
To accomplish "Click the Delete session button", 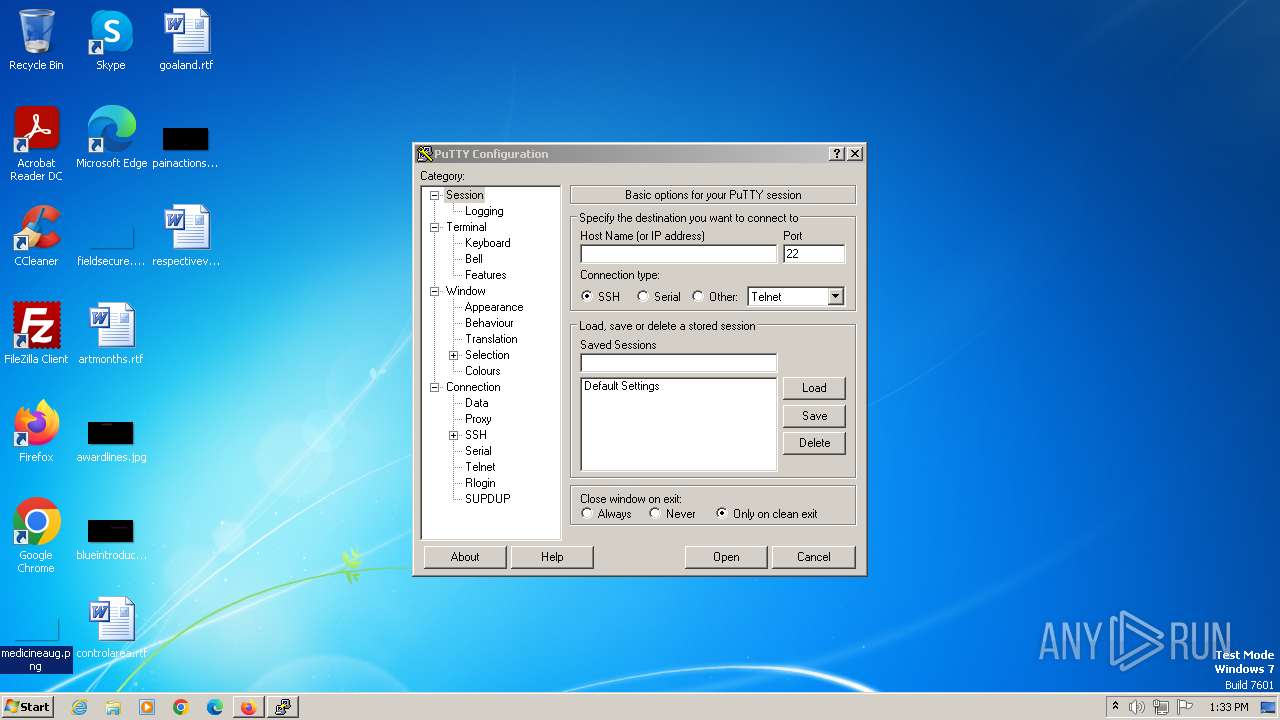I will pos(814,443).
